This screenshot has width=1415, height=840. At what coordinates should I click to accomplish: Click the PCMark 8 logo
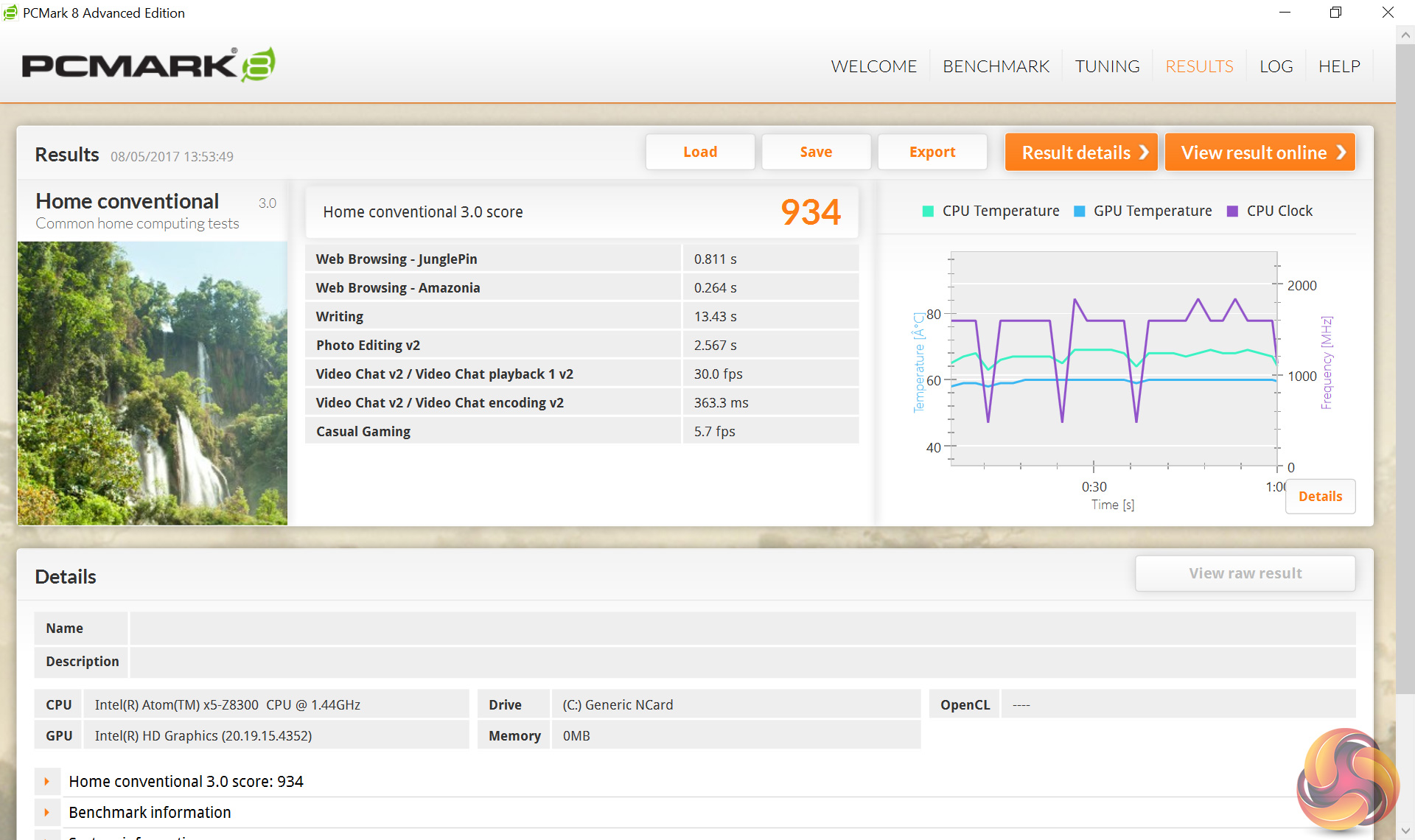(148, 65)
